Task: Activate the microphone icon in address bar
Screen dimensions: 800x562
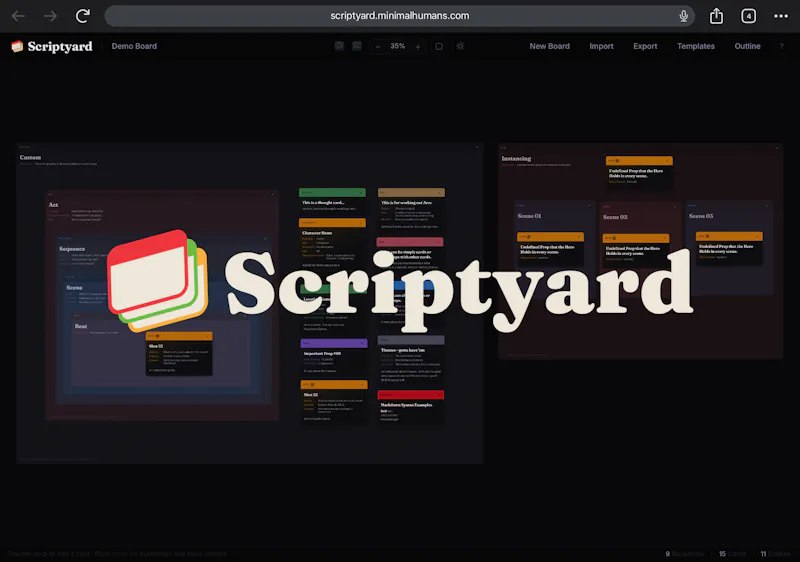Action: point(684,16)
